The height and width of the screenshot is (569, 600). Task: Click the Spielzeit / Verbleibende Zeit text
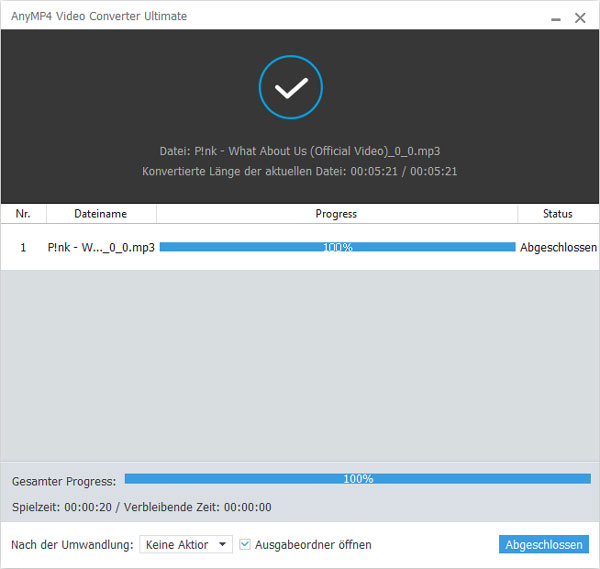pos(142,507)
